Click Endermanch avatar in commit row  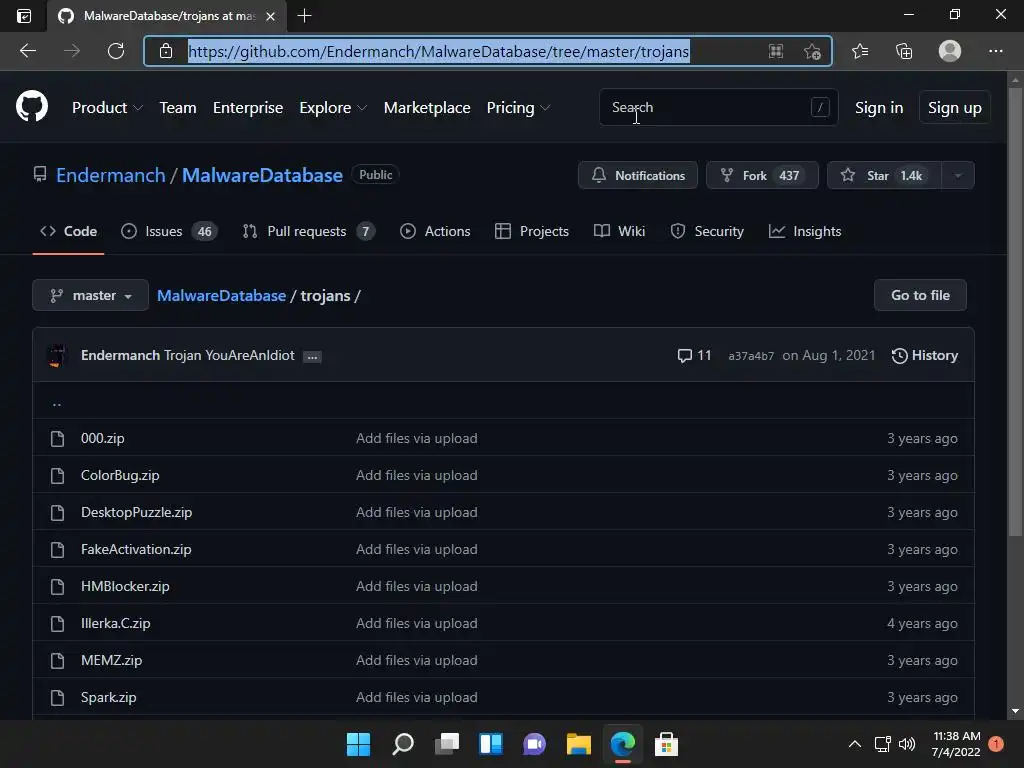click(x=57, y=355)
